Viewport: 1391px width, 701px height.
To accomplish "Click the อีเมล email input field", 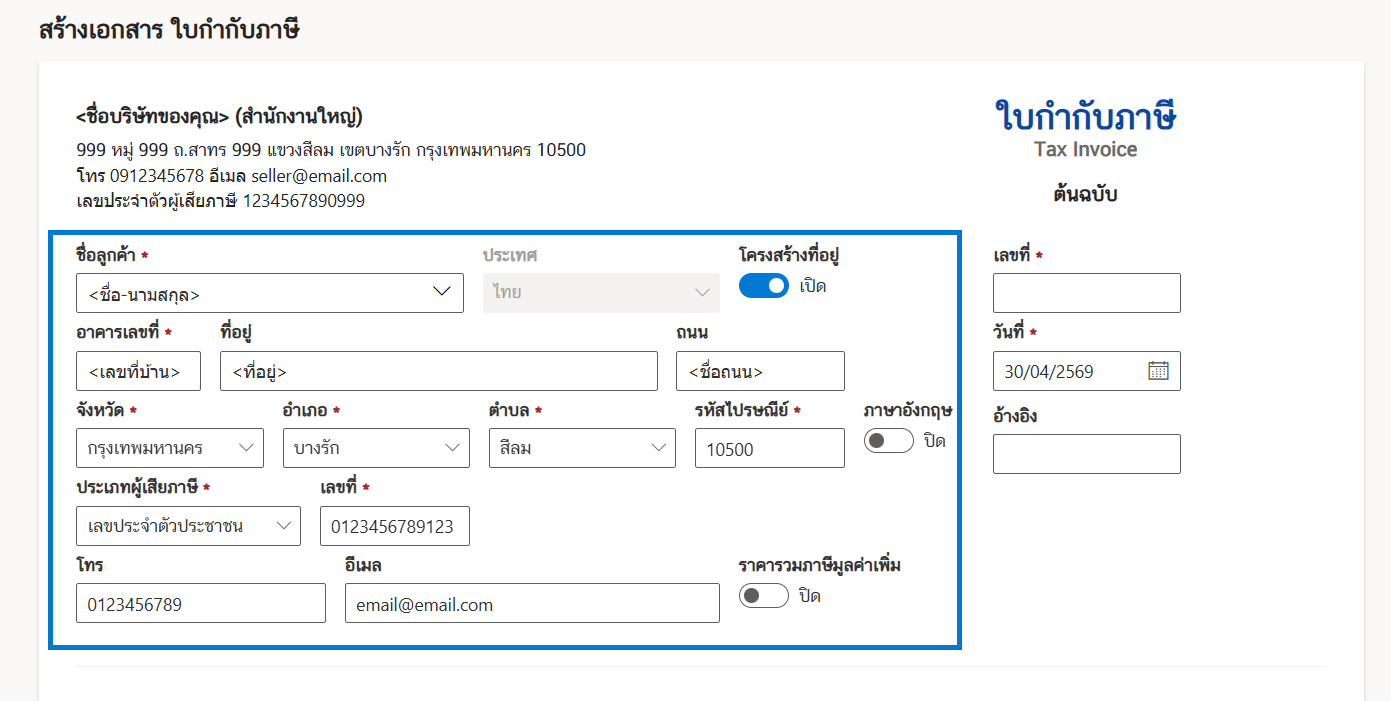I will click(531, 604).
